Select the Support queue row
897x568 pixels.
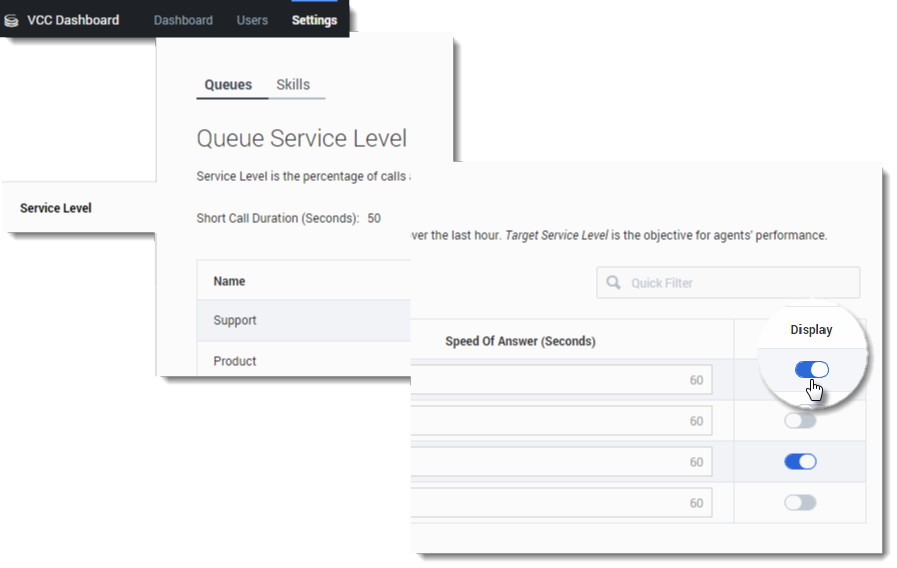click(235, 320)
